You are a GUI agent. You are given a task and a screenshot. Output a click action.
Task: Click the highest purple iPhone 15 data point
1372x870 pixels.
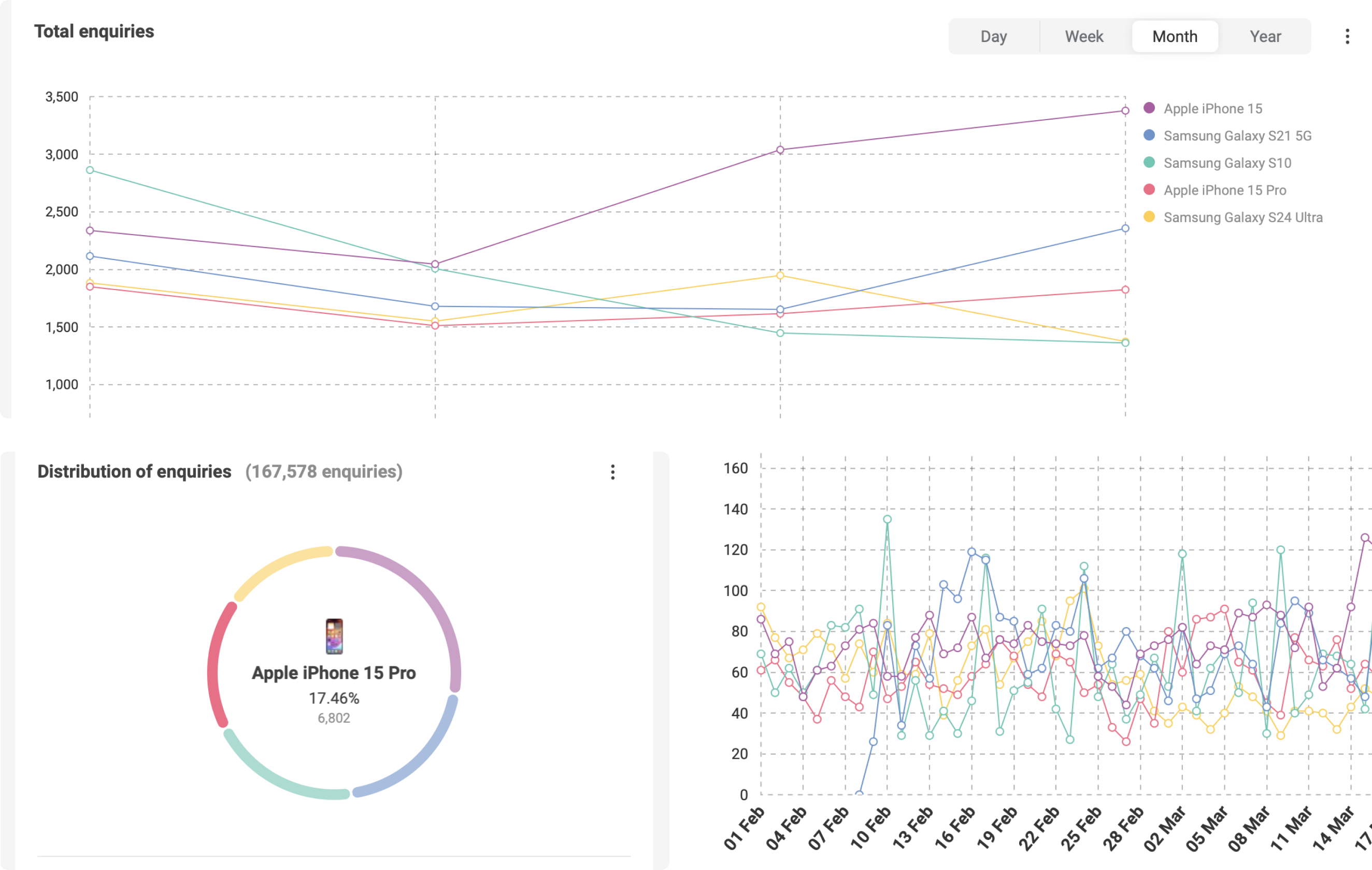[1125, 110]
